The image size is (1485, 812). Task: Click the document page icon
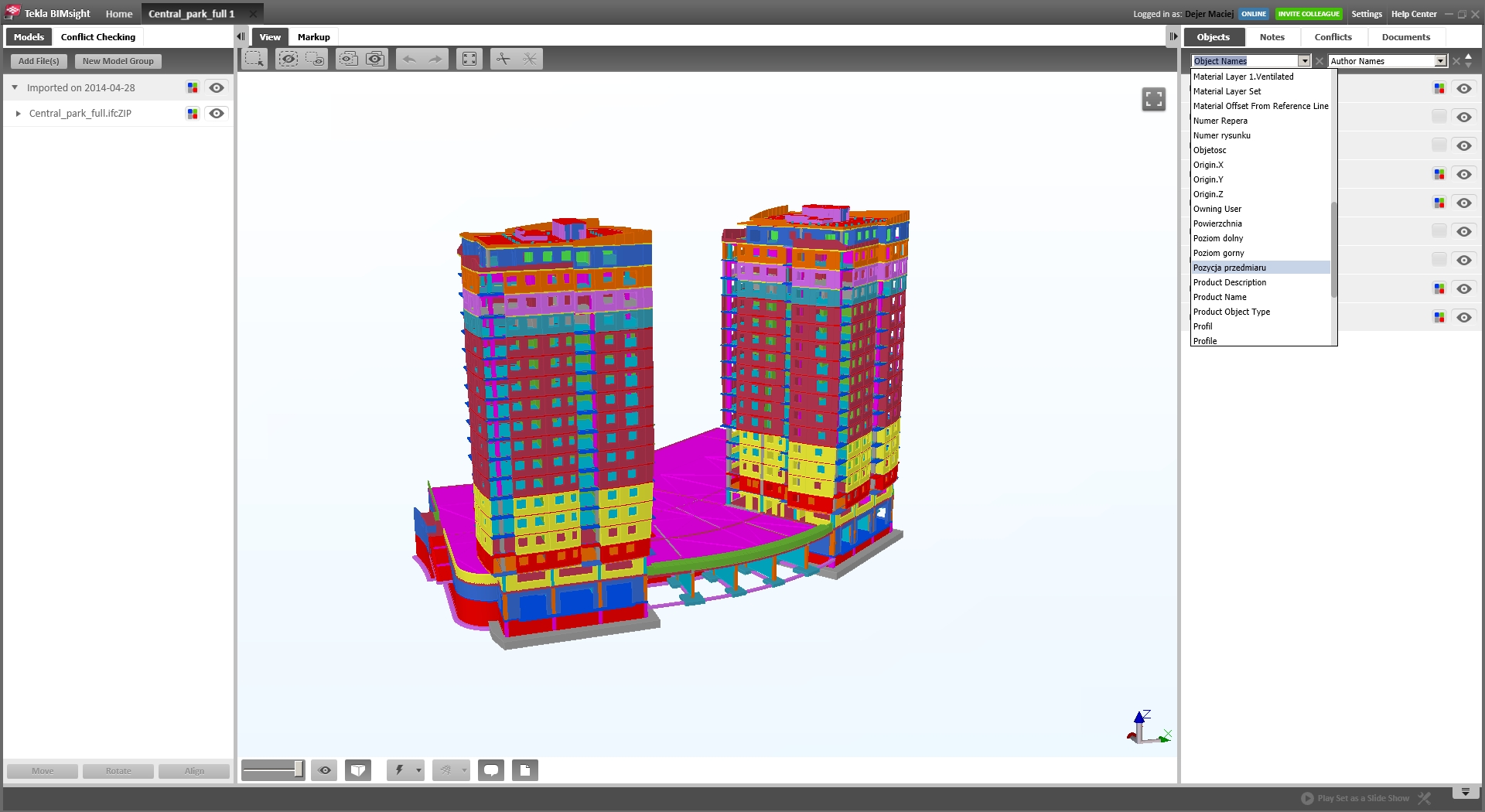pos(525,770)
